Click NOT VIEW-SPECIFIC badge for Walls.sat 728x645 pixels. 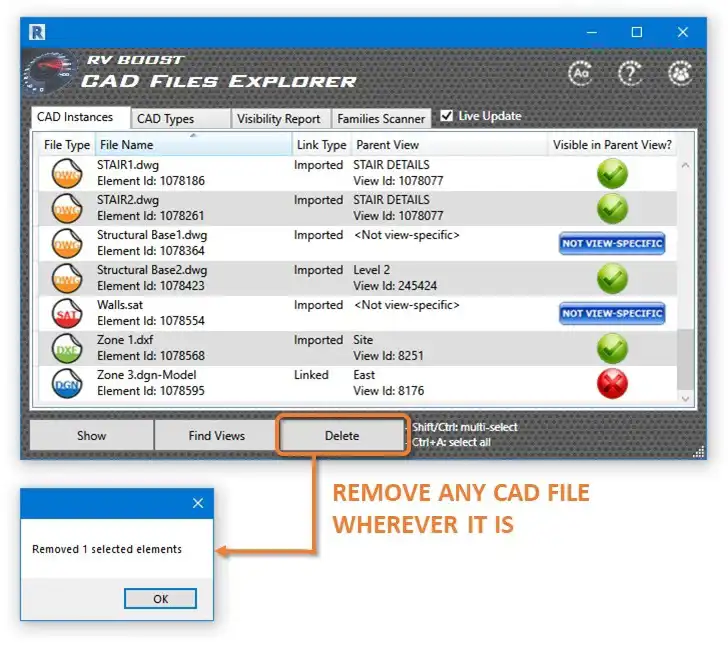pyautogui.click(x=612, y=313)
